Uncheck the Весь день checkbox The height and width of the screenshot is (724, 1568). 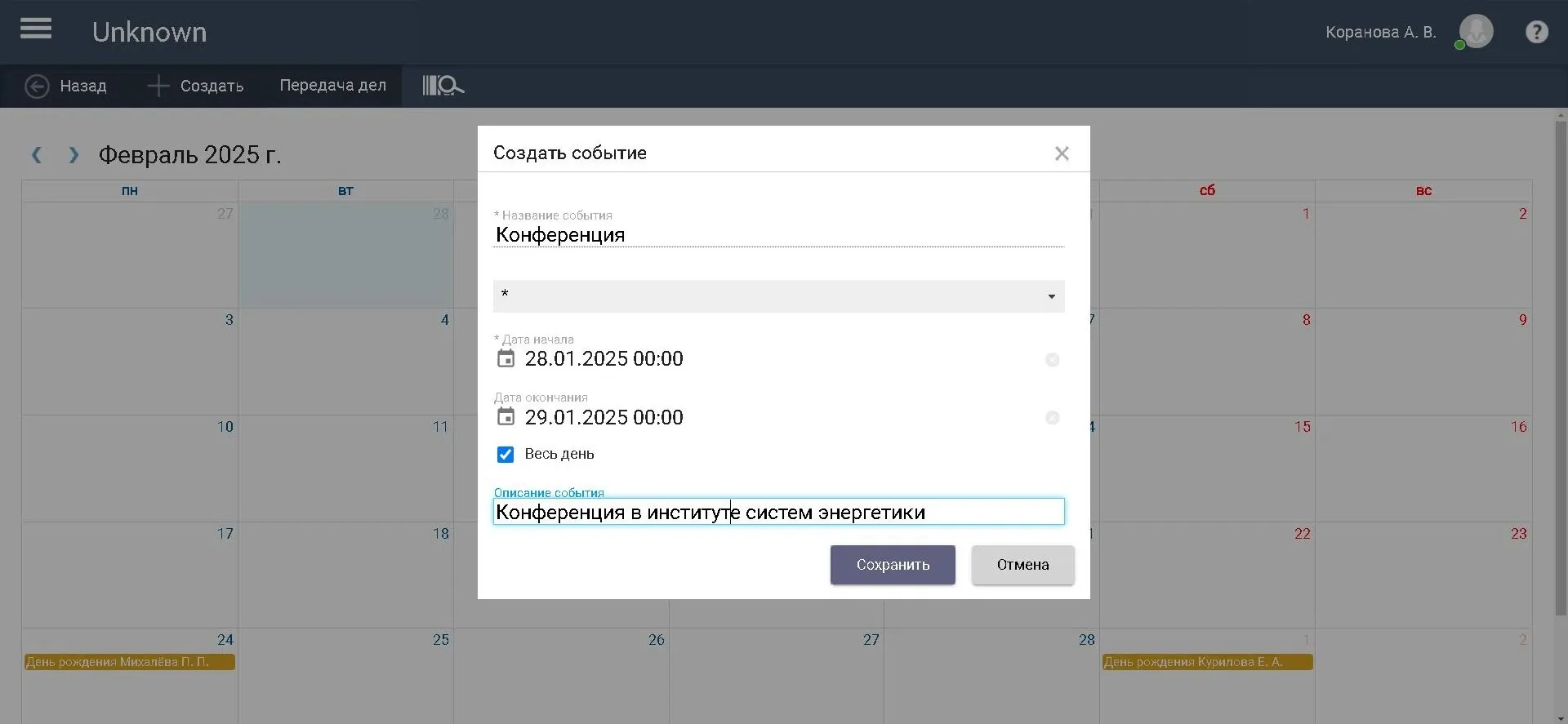[506, 455]
